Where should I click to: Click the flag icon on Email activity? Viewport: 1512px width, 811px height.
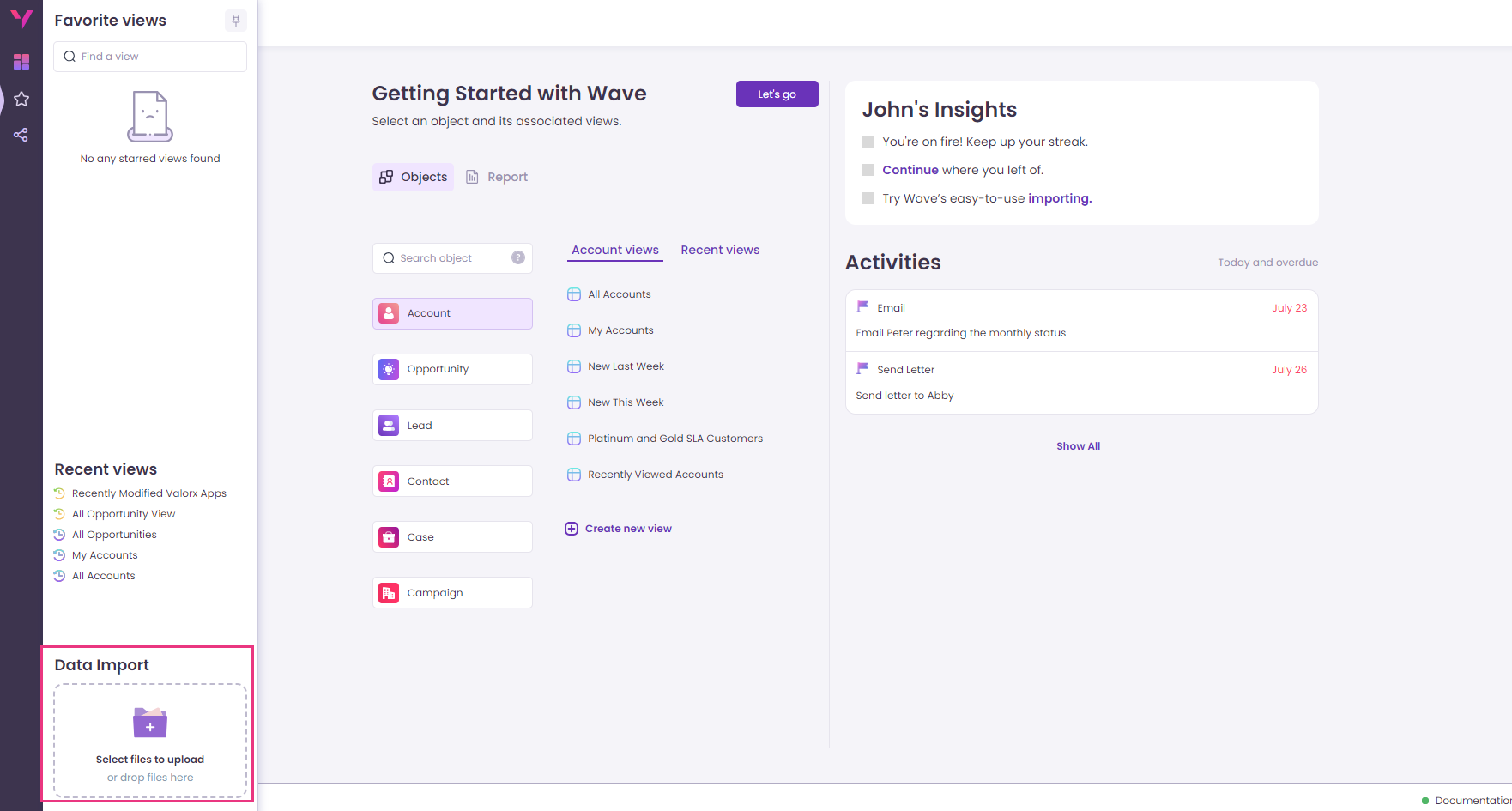862,306
